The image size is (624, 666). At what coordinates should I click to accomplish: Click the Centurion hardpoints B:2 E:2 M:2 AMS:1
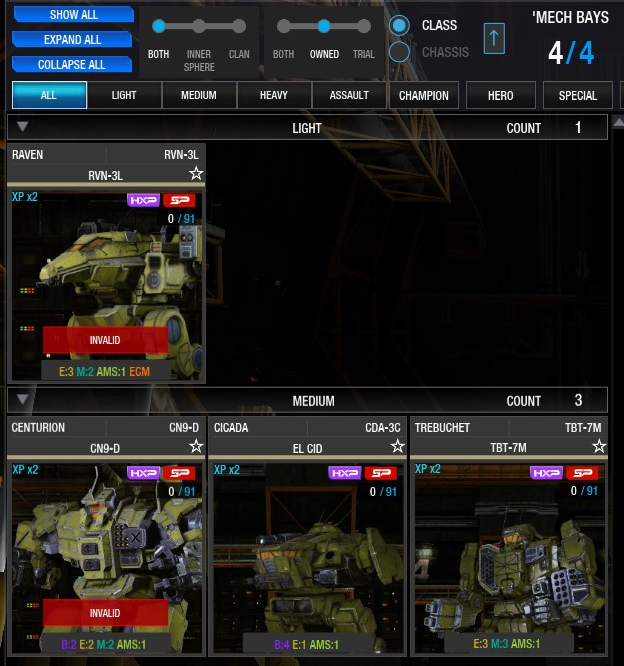(x=104, y=644)
